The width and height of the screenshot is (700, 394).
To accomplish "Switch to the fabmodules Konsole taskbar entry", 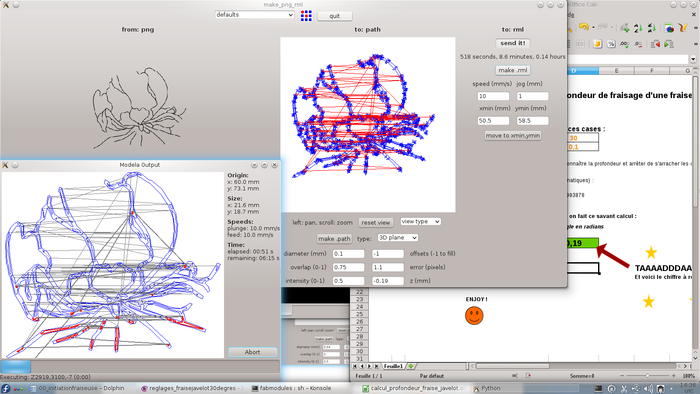I will [x=291, y=388].
